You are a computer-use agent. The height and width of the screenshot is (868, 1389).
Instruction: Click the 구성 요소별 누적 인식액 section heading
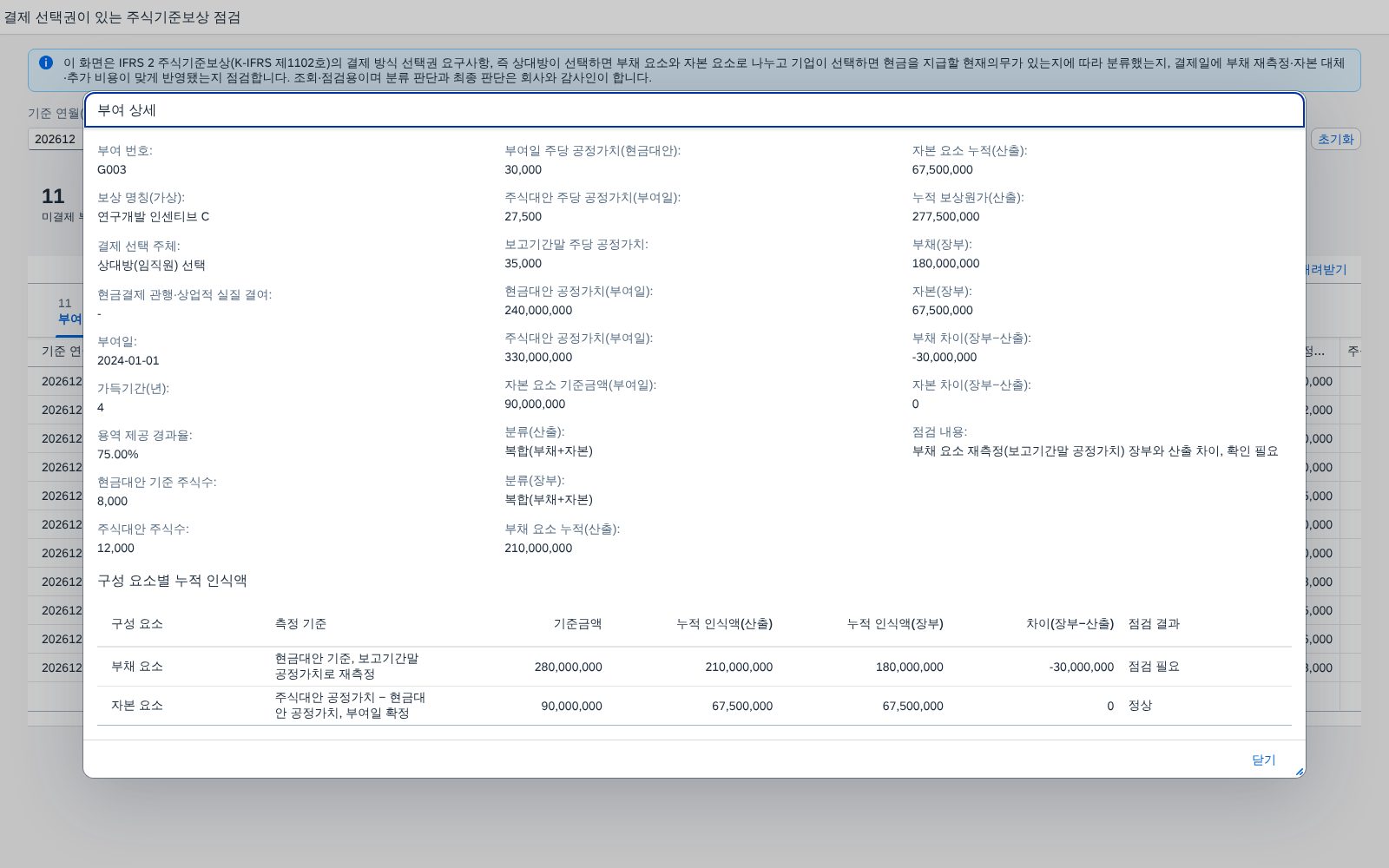coord(172,581)
